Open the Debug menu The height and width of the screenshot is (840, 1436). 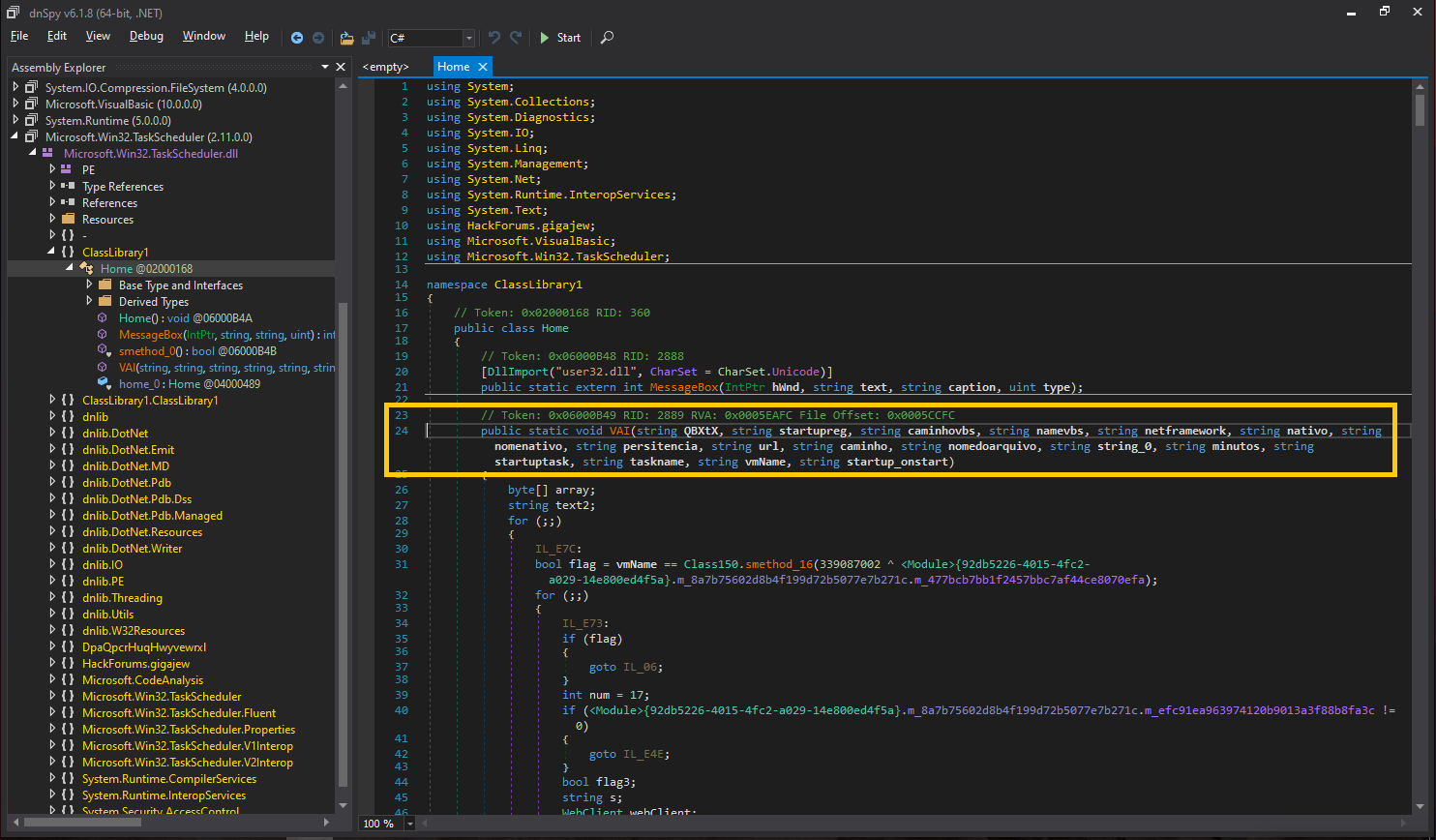146,36
